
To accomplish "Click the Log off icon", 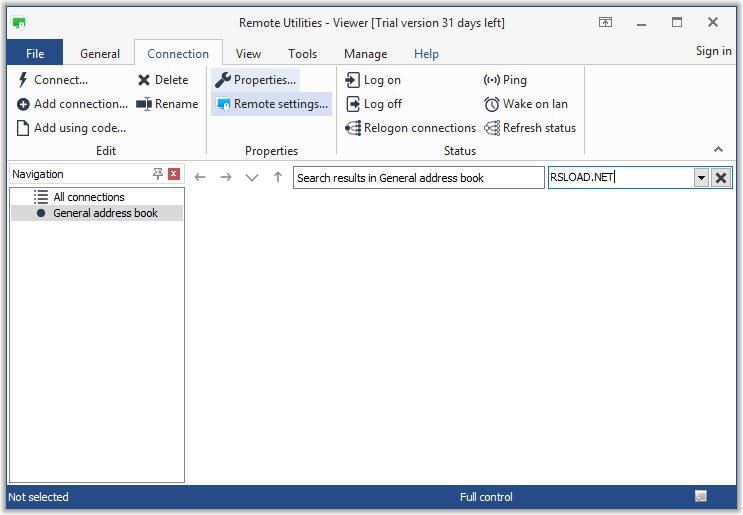I will click(x=353, y=104).
